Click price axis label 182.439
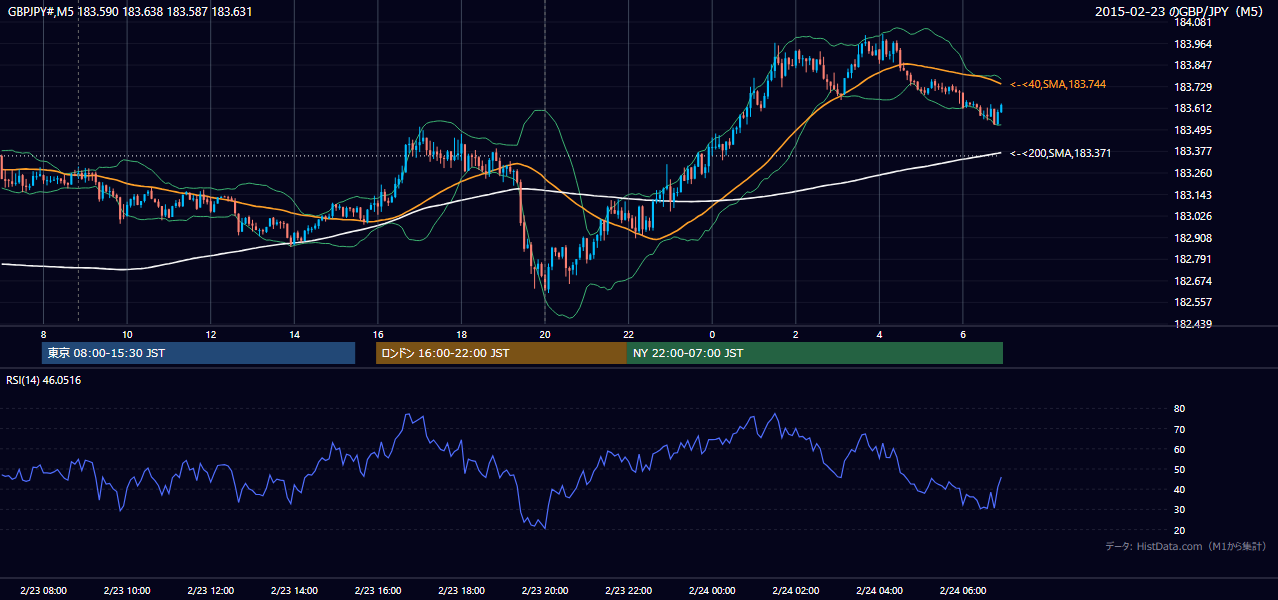This screenshot has width=1278, height=600. tap(1193, 324)
